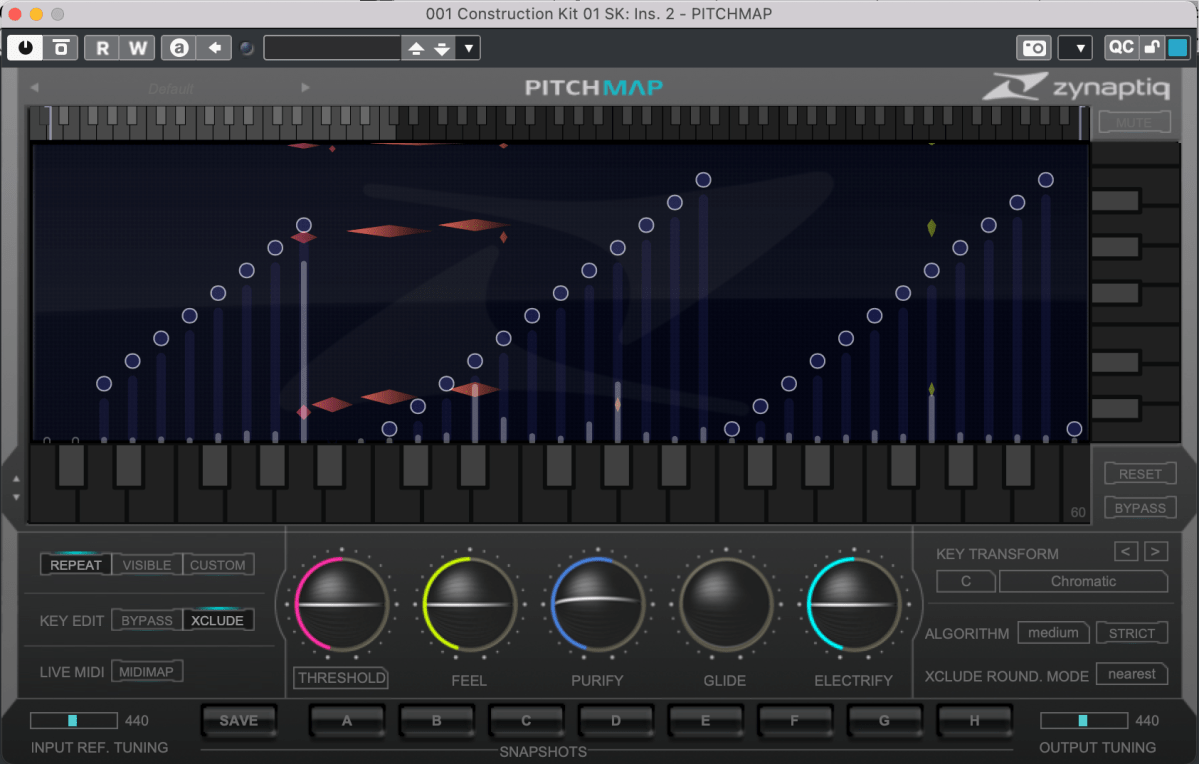Enable Write automation W button

[x=137, y=47]
